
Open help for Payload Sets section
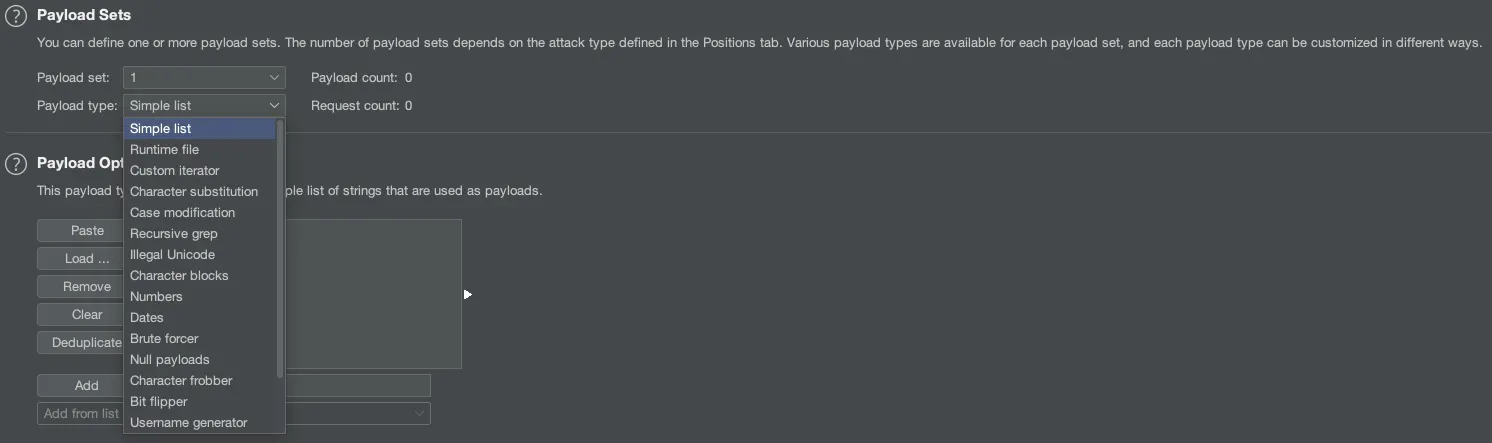point(16,16)
